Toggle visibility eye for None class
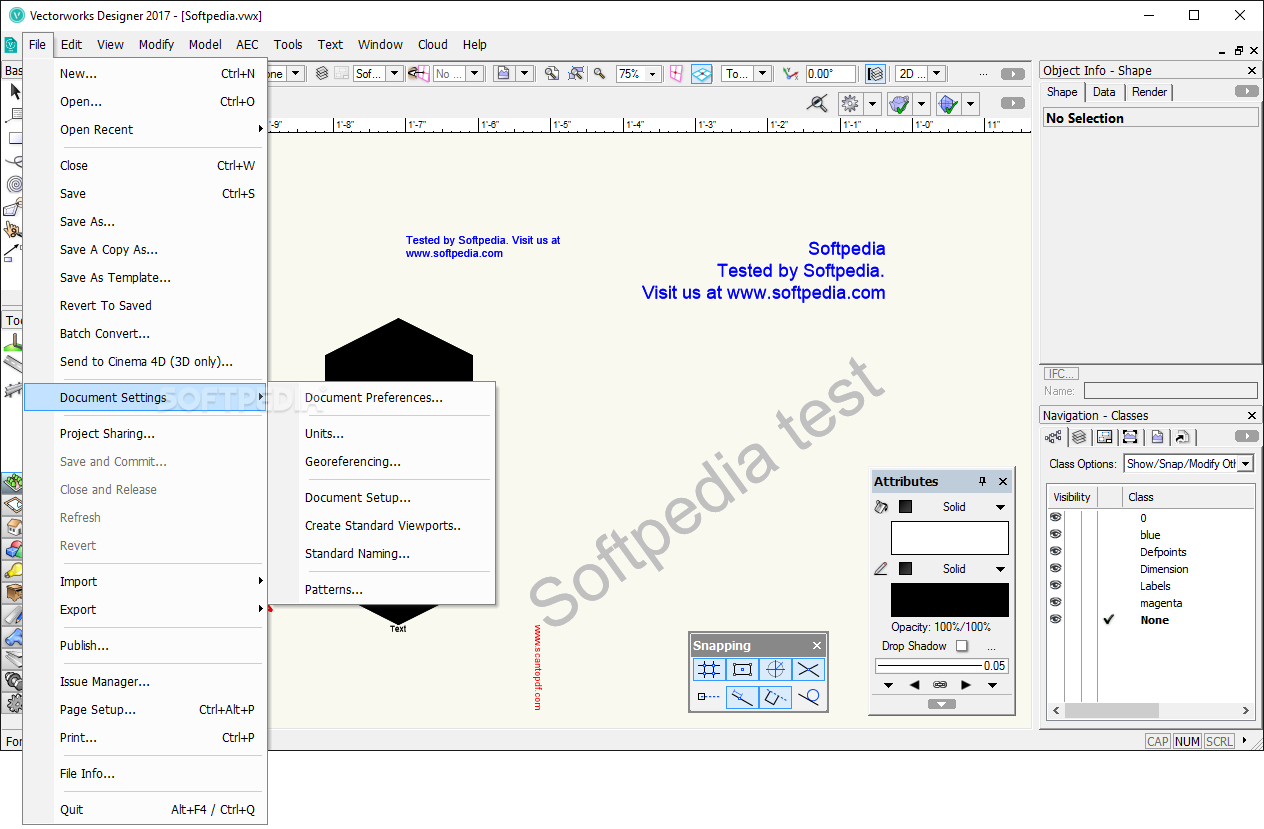 coord(1055,620)
